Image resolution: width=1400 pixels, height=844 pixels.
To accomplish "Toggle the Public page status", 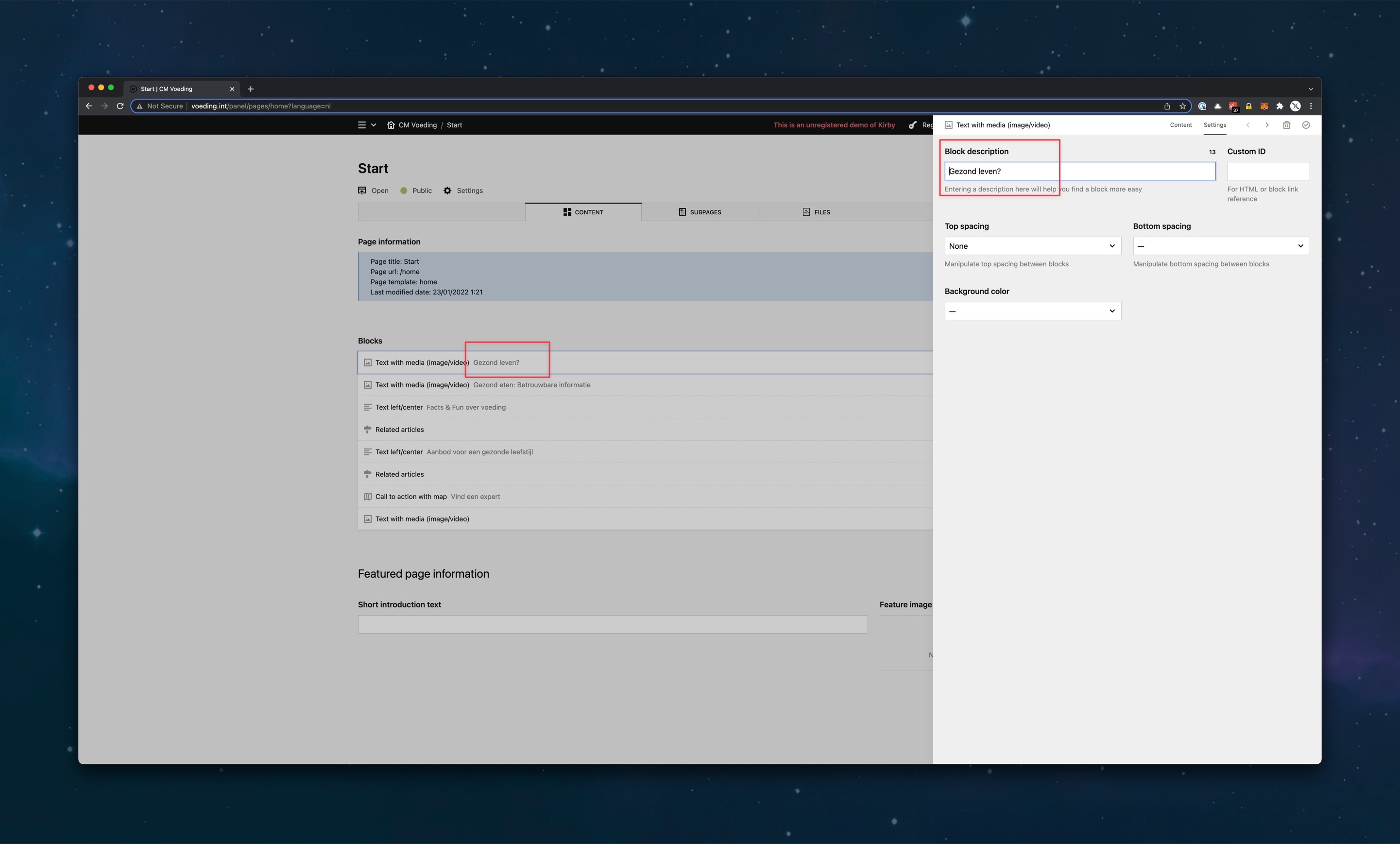I will [x=416, y=190].
